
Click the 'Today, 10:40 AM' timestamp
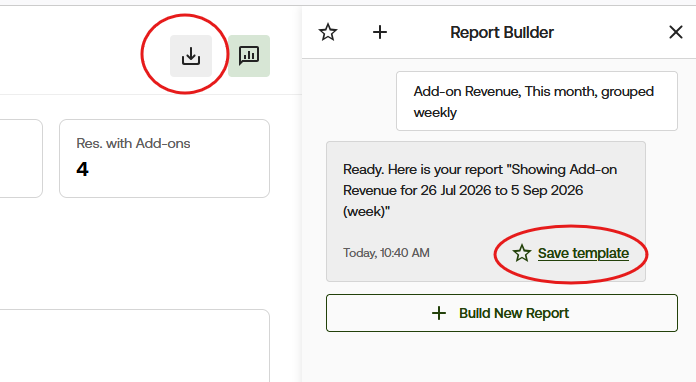[x=386, y=253]
